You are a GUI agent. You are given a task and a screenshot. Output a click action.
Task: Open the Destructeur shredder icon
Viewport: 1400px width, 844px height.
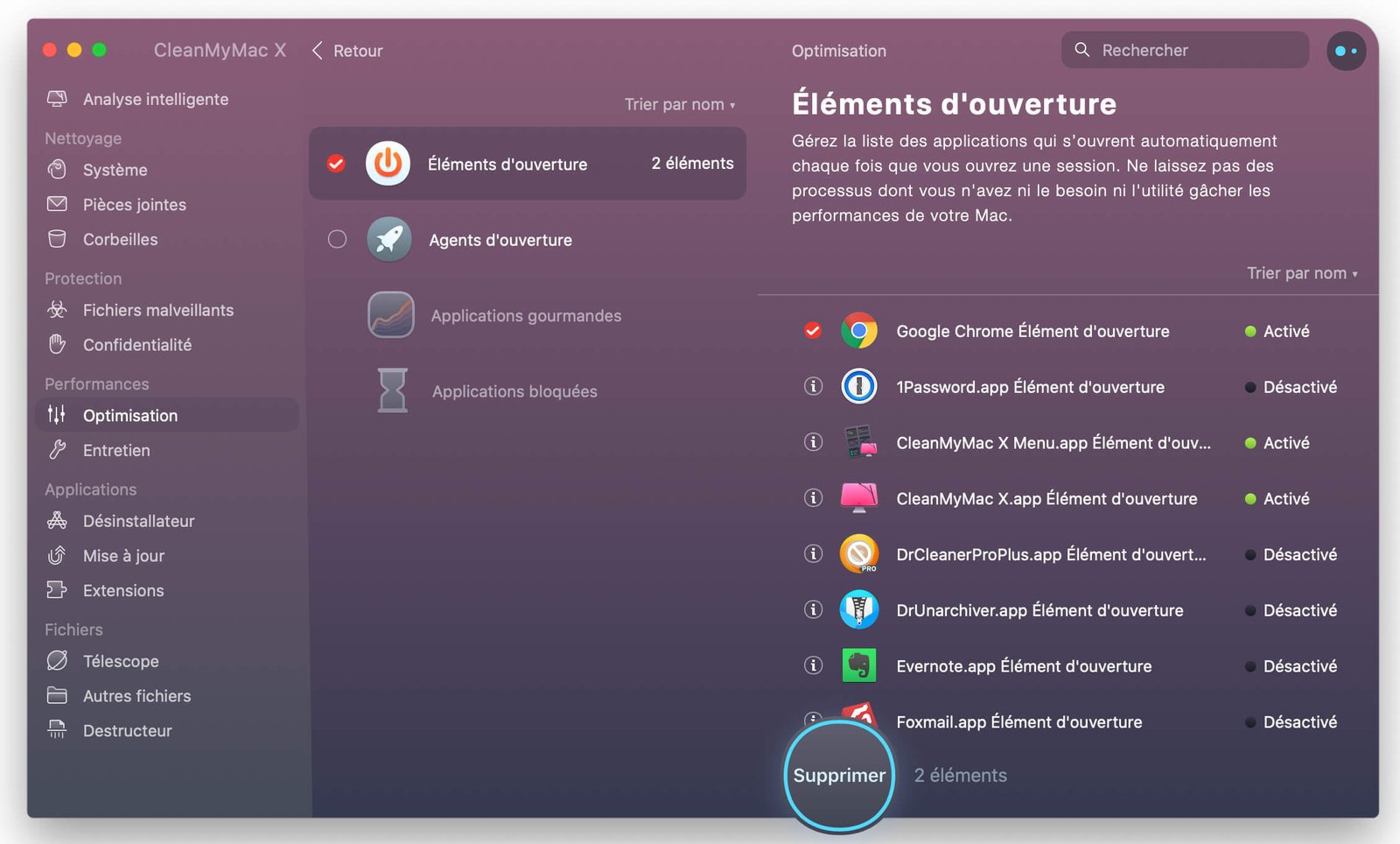(x=57, y=730)
